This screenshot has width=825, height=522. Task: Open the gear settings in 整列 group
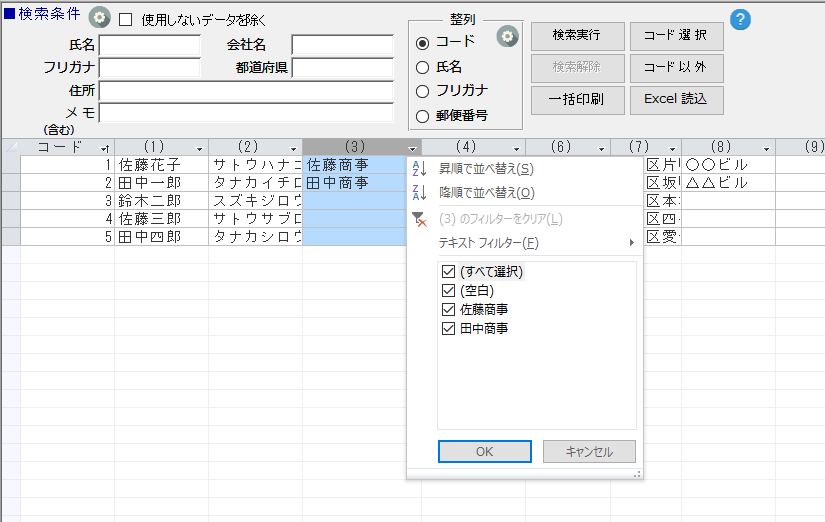point(508,37)
